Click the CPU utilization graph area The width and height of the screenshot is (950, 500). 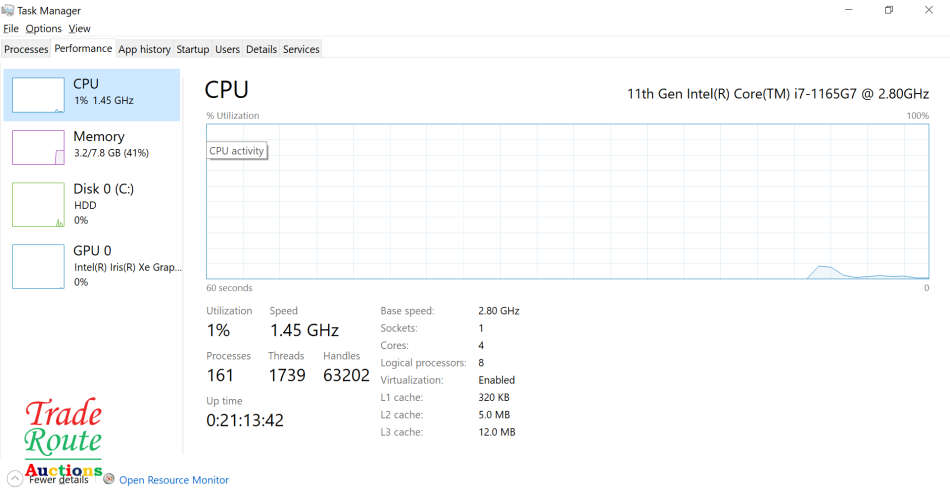coord(568,201)
